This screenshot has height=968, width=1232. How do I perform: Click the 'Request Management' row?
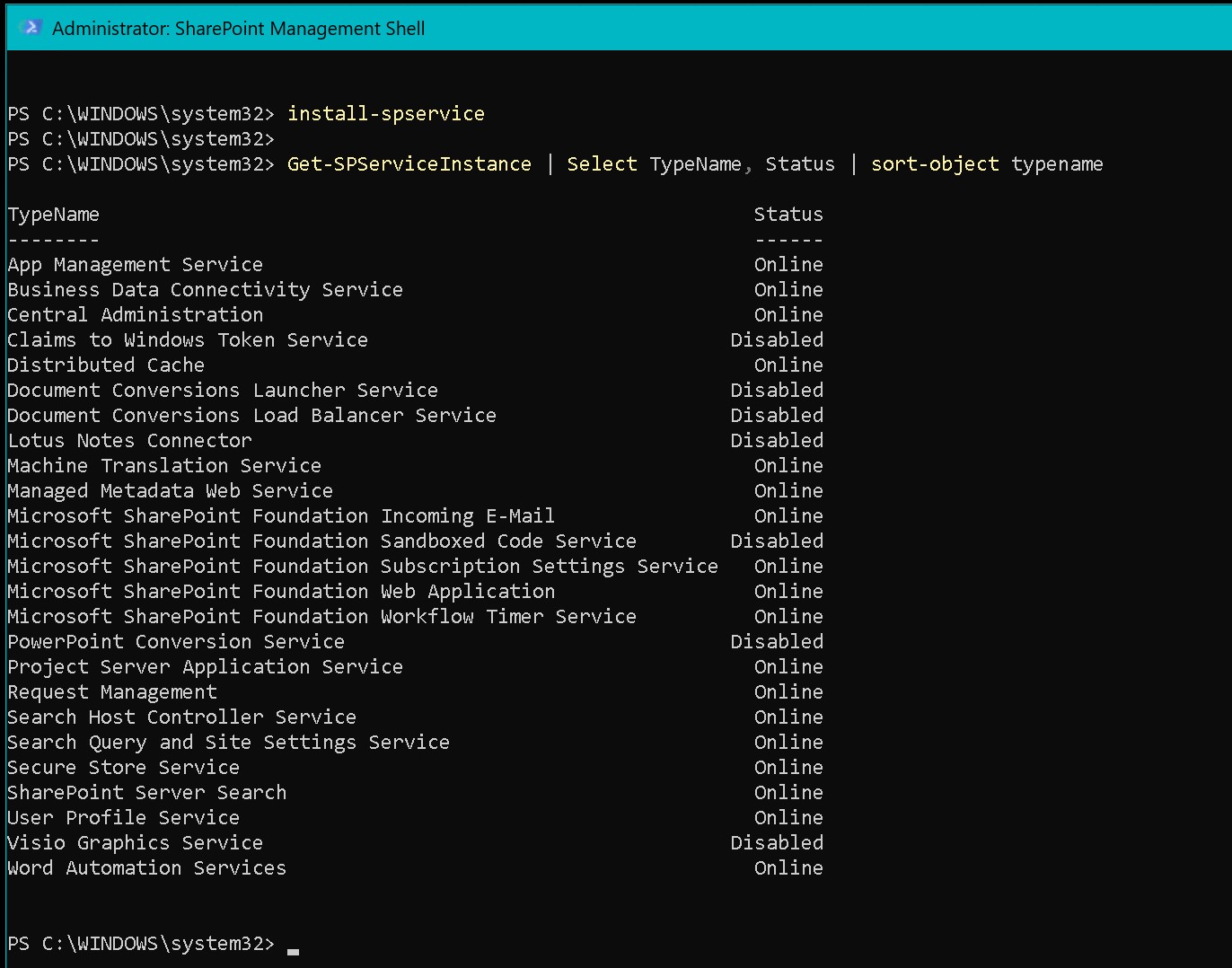pos(416,692)
